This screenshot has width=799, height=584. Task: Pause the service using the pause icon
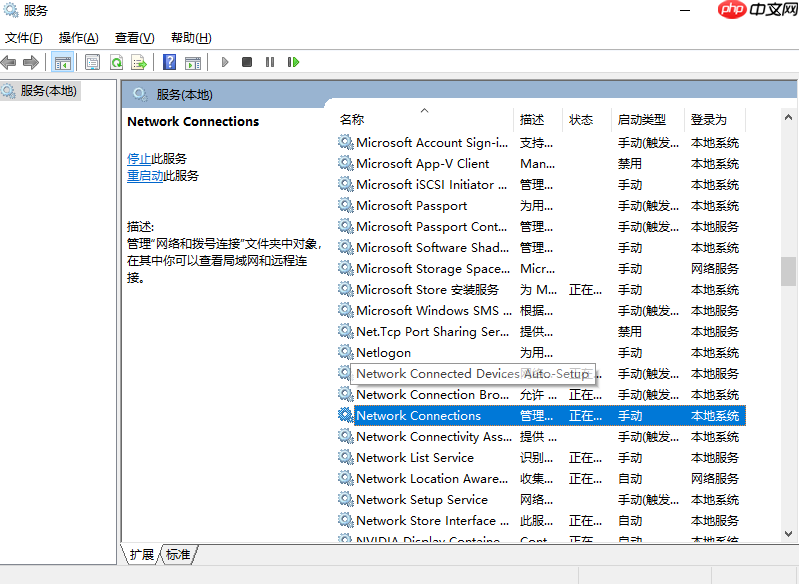(x=270, y=62)
